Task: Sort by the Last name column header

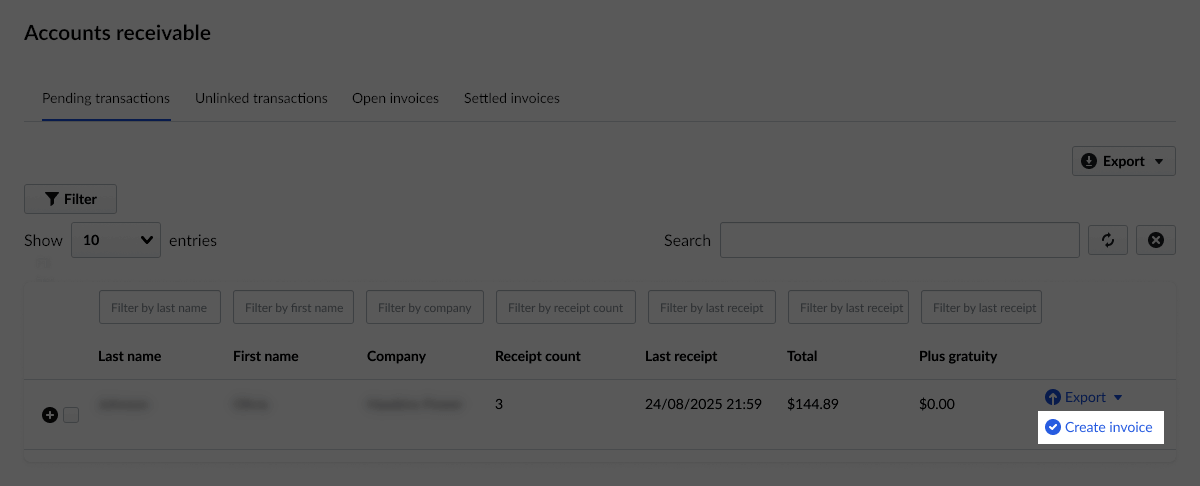Action: (x=129, y=356)
